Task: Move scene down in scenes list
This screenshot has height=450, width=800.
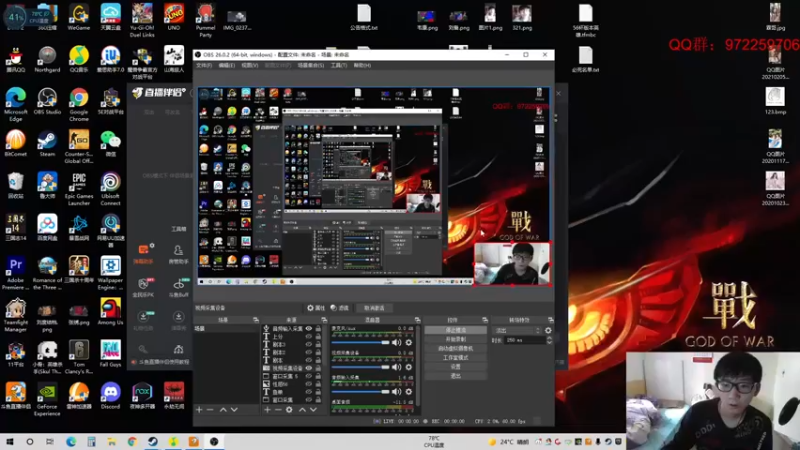Action: (x=234, y=409)
